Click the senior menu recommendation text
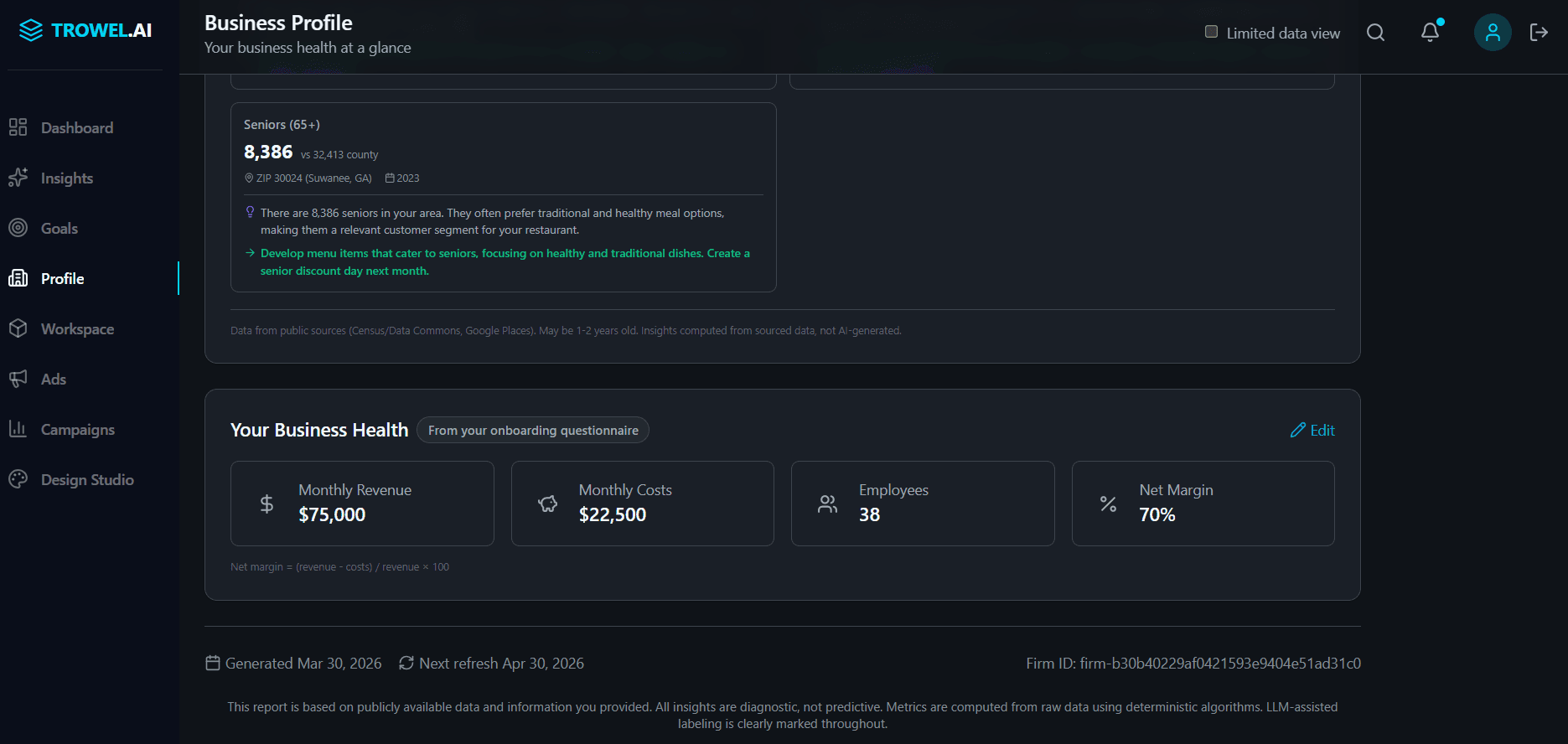This screenshot has width=1568, height=744. click(x=505, y=262)
